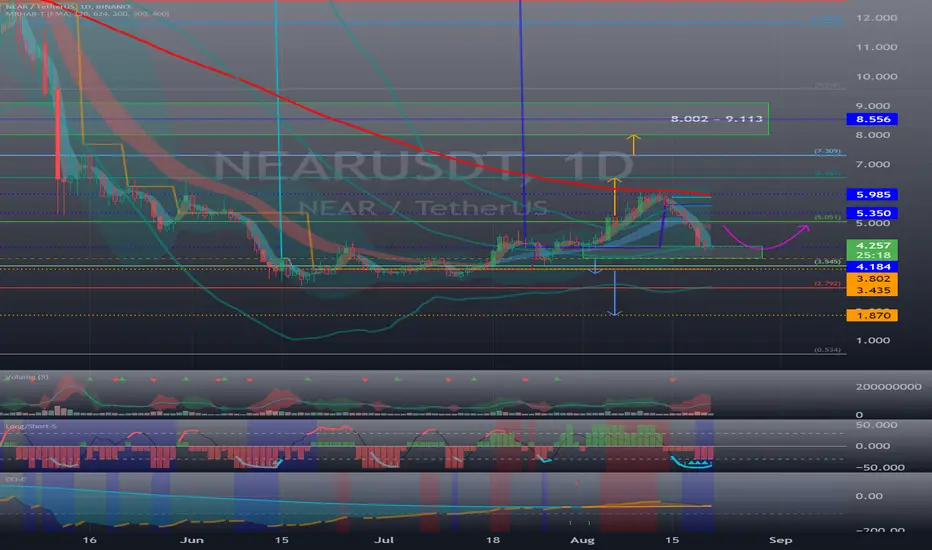The width and height of the screenshot is (932, 550).
Task: Click the 8.002 - 9.113 range label
Action: (x=716, y=119)
